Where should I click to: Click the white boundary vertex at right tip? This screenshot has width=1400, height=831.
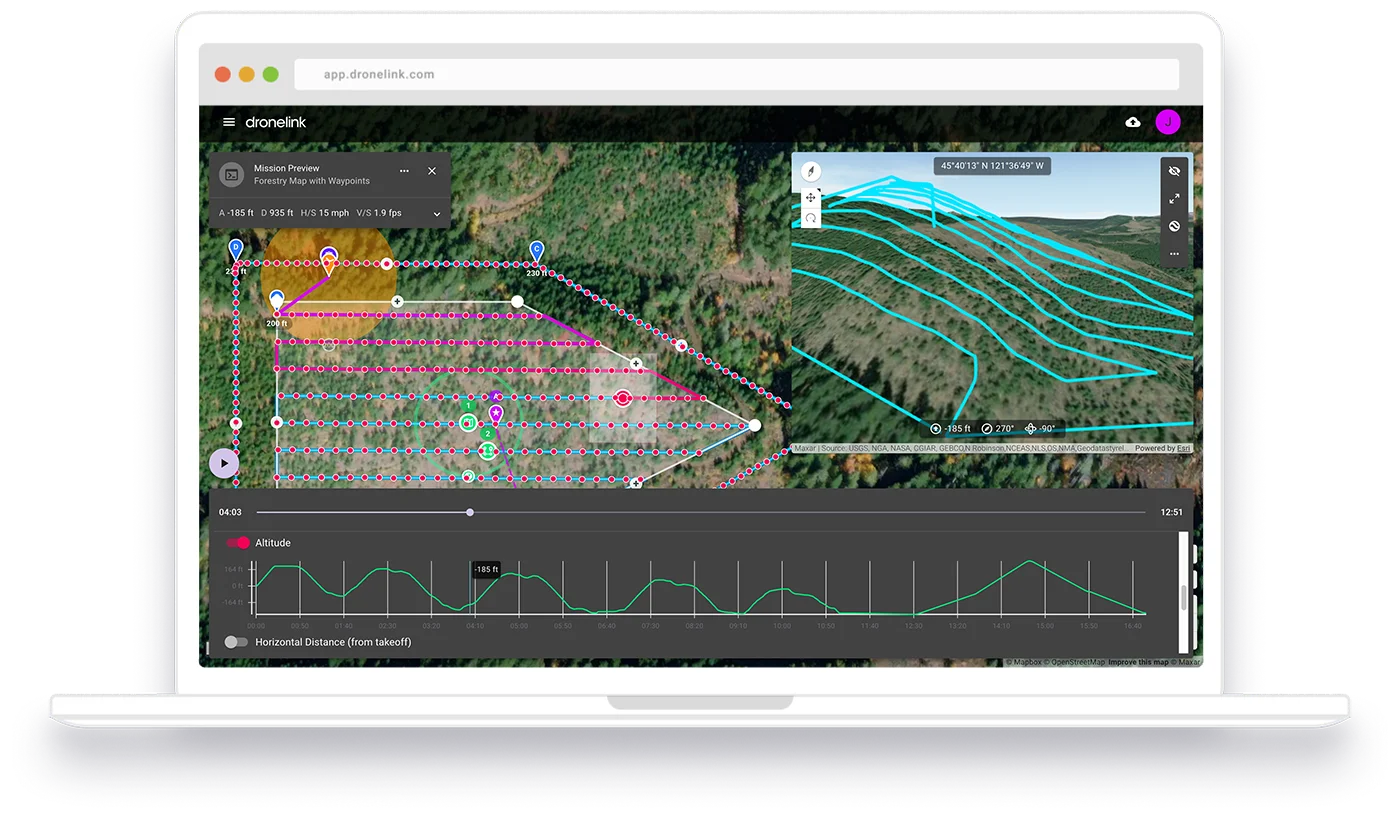point(755,426)
